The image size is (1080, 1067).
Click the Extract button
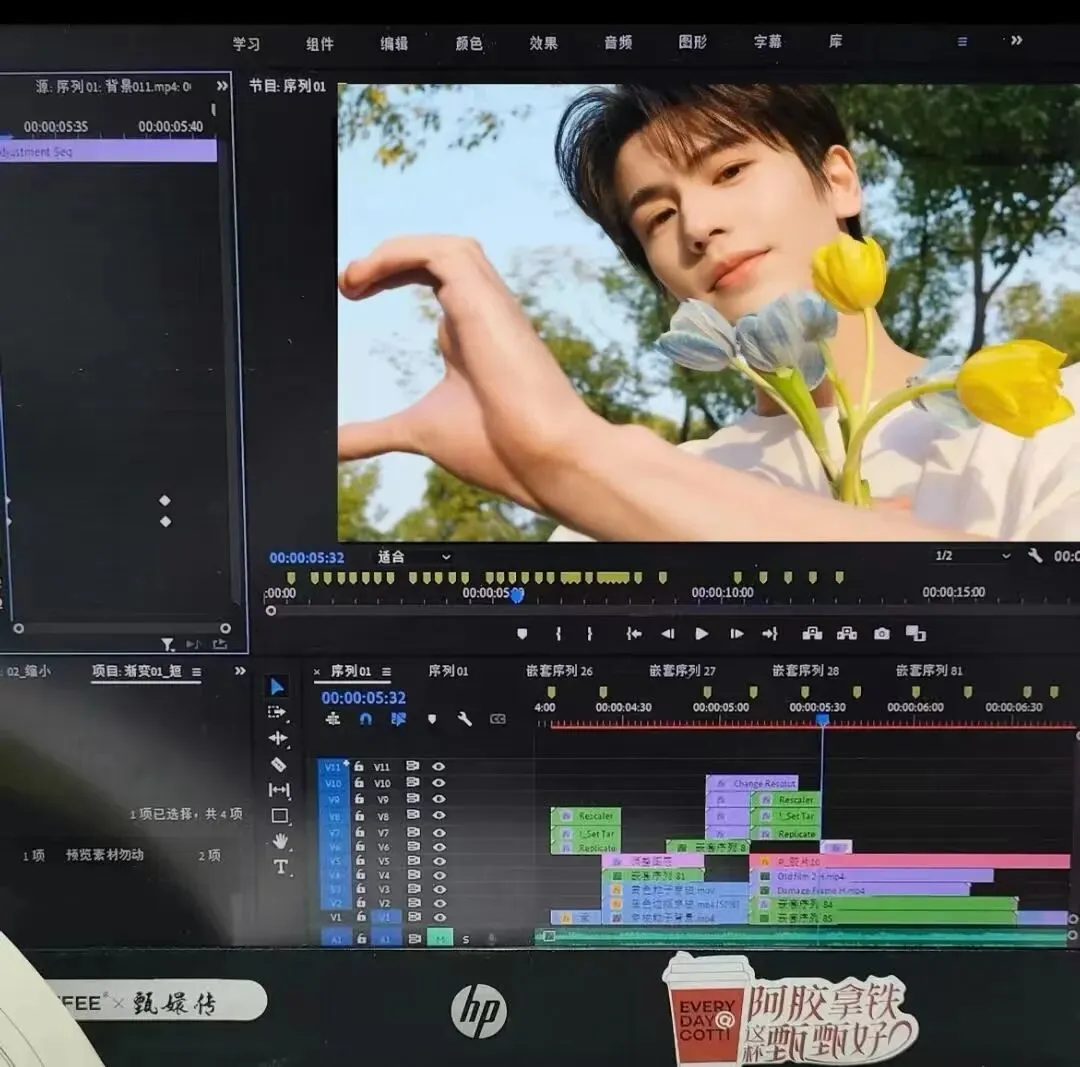point(847,634)
